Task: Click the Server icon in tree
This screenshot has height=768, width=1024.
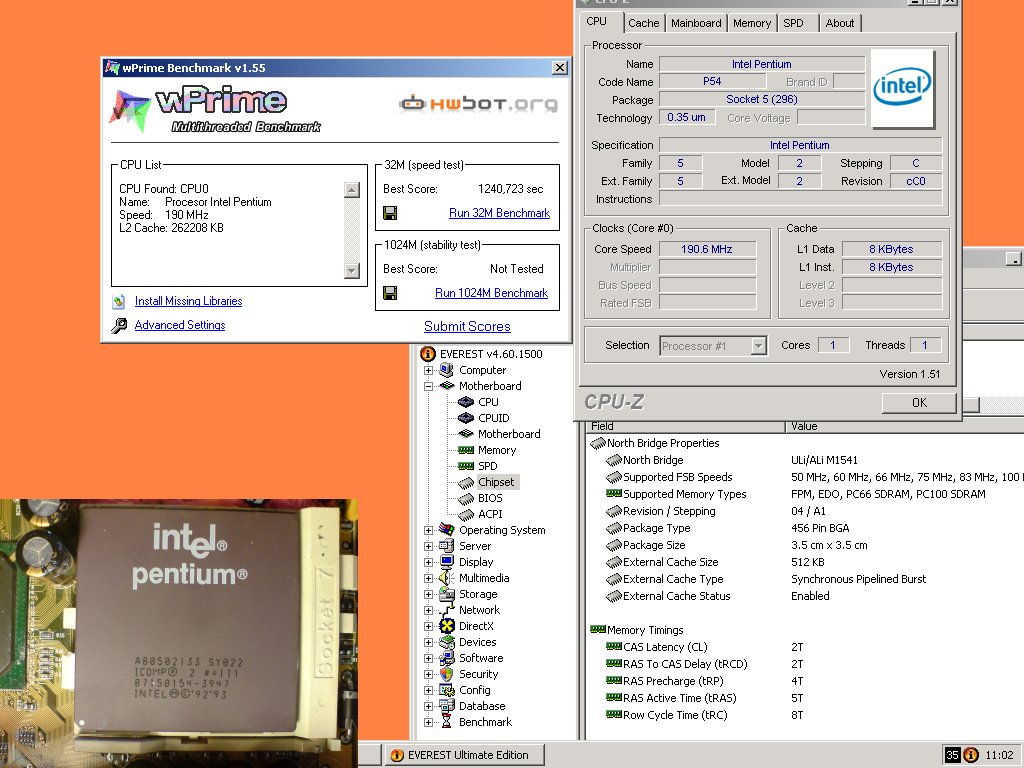Action: (447, 546)
